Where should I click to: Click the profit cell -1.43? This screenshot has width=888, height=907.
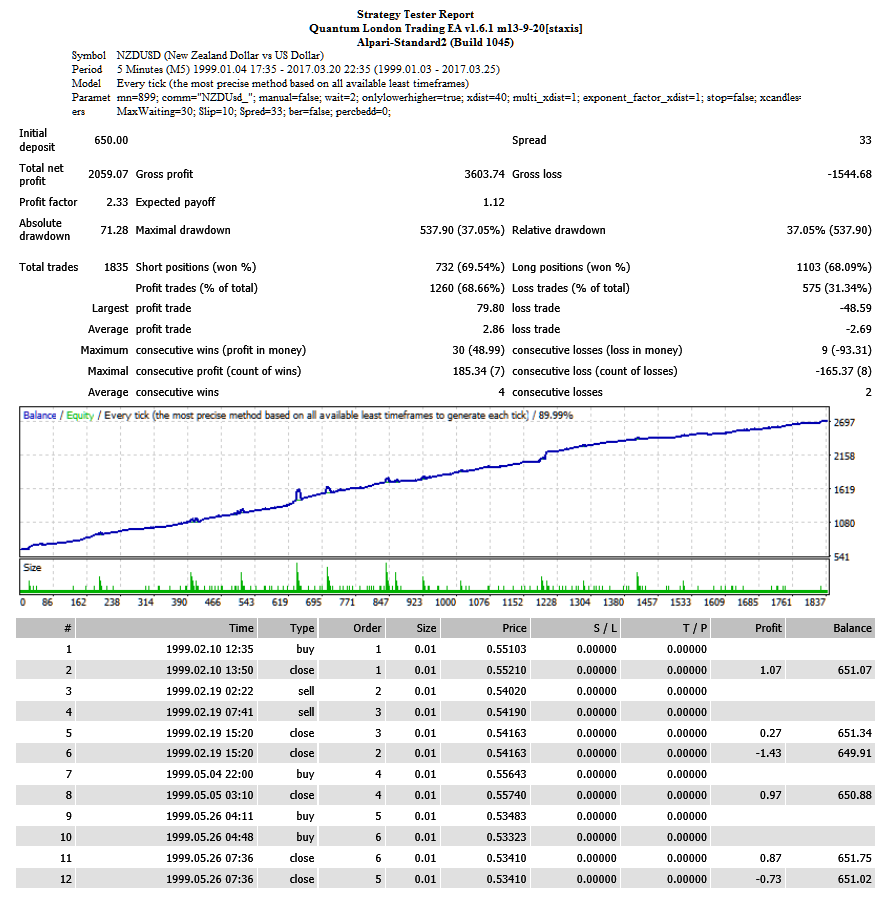click(x=769, y=753)
